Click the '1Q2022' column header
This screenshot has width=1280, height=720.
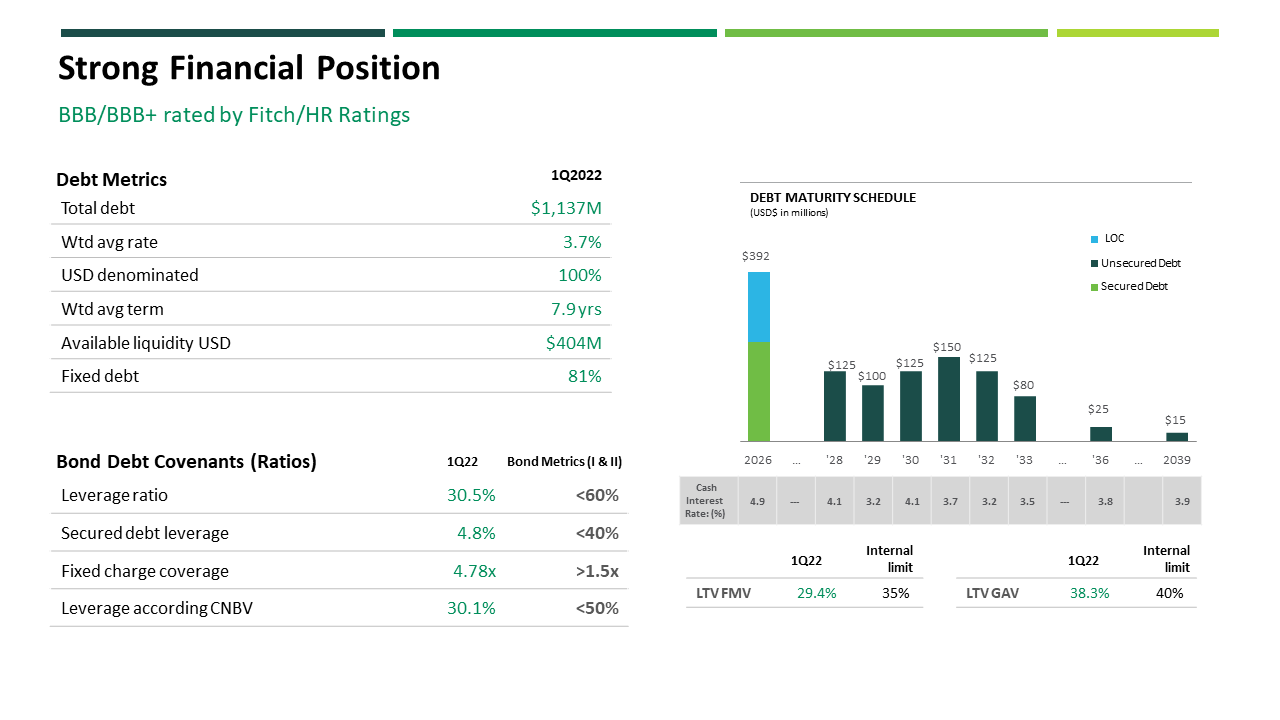576,174
